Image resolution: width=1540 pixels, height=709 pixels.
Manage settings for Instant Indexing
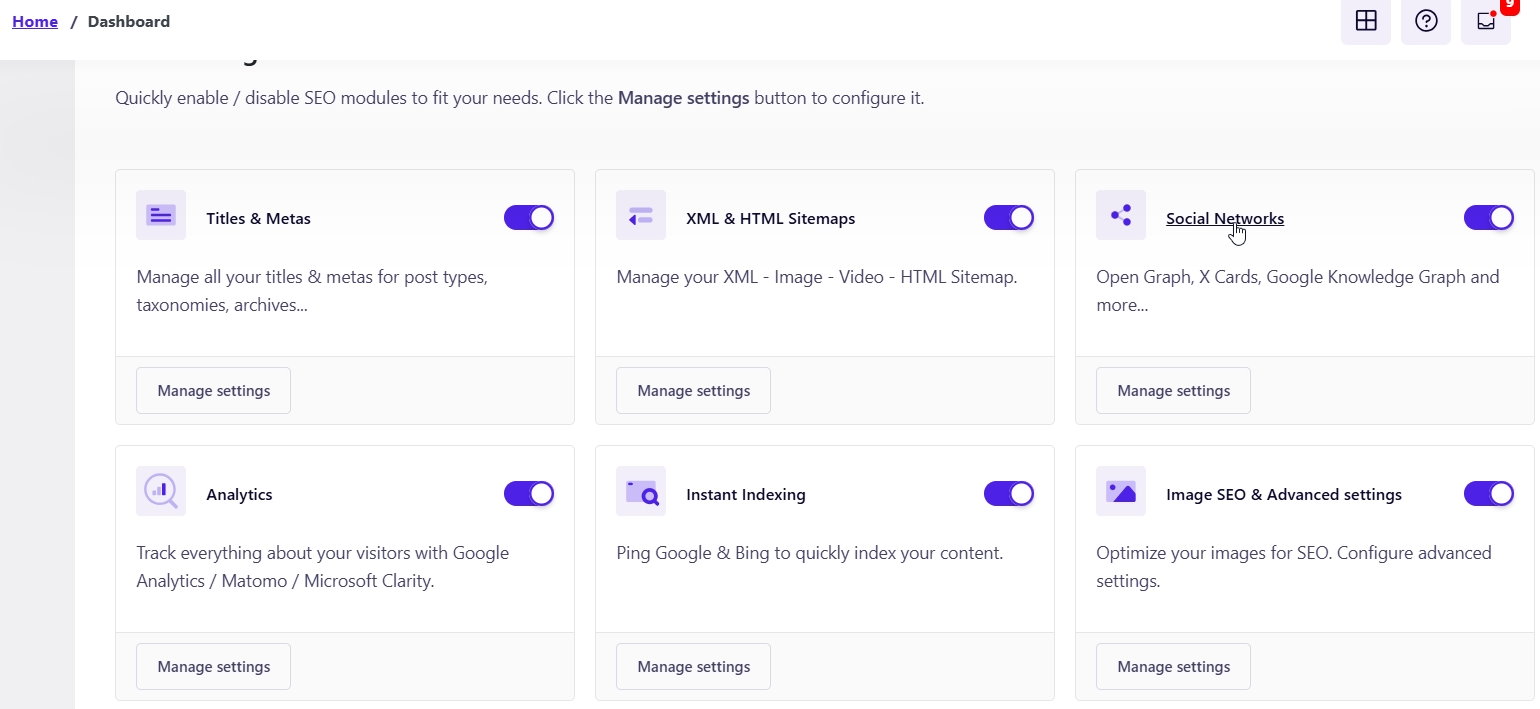coord(693,666)
